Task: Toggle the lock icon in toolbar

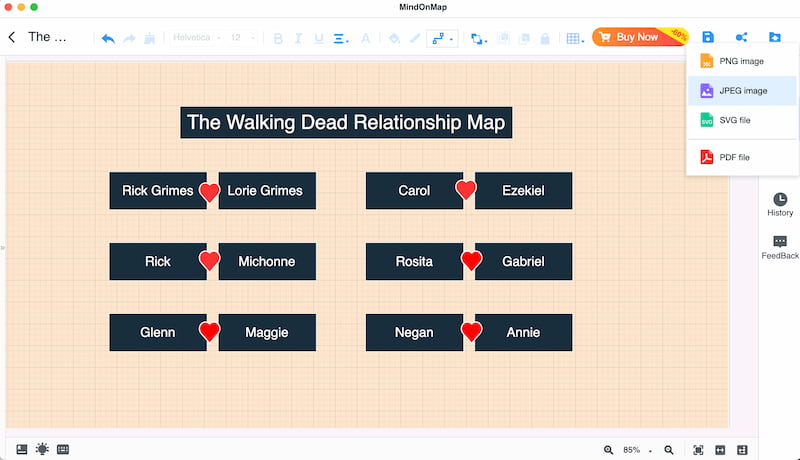Action: click(545, 38)
